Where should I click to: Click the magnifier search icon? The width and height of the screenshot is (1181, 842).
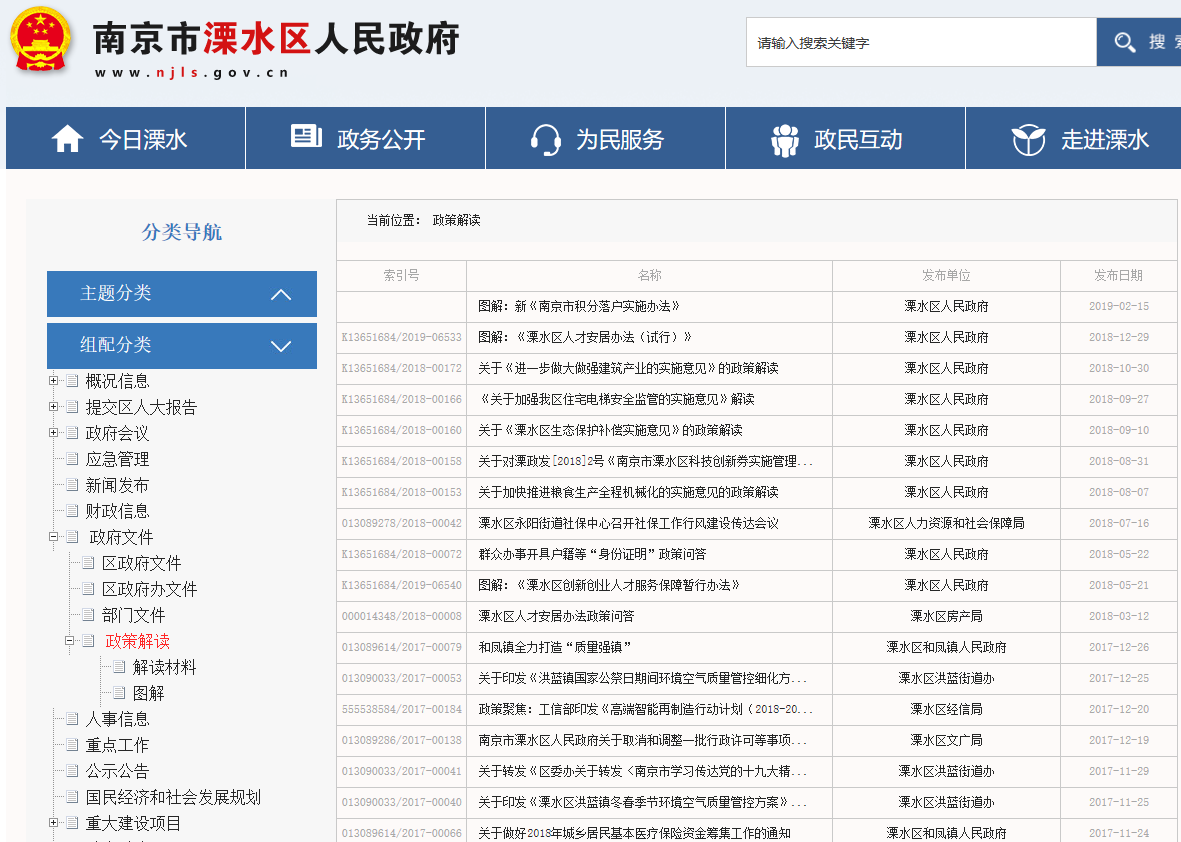tap(1125, 42)
